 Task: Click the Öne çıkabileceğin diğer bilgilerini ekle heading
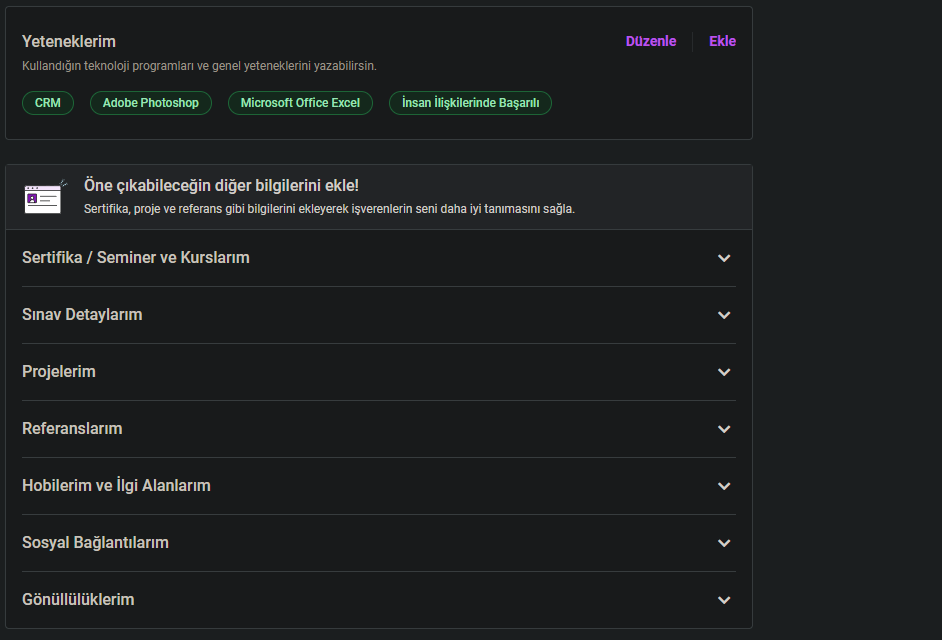click(x=221, y=186)
